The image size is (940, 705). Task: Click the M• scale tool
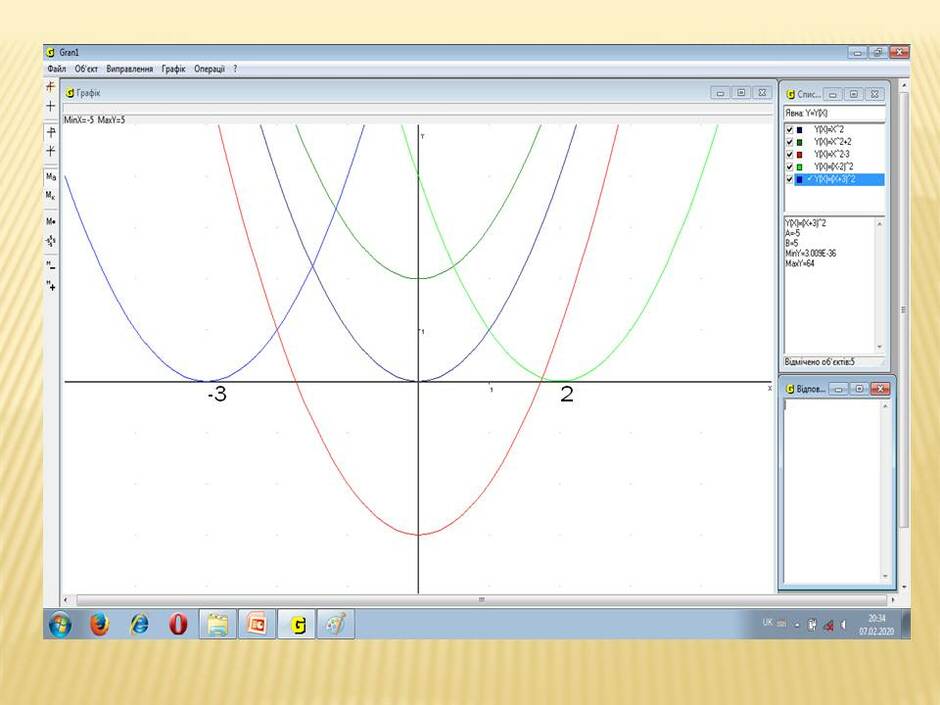tap(50, 221)
